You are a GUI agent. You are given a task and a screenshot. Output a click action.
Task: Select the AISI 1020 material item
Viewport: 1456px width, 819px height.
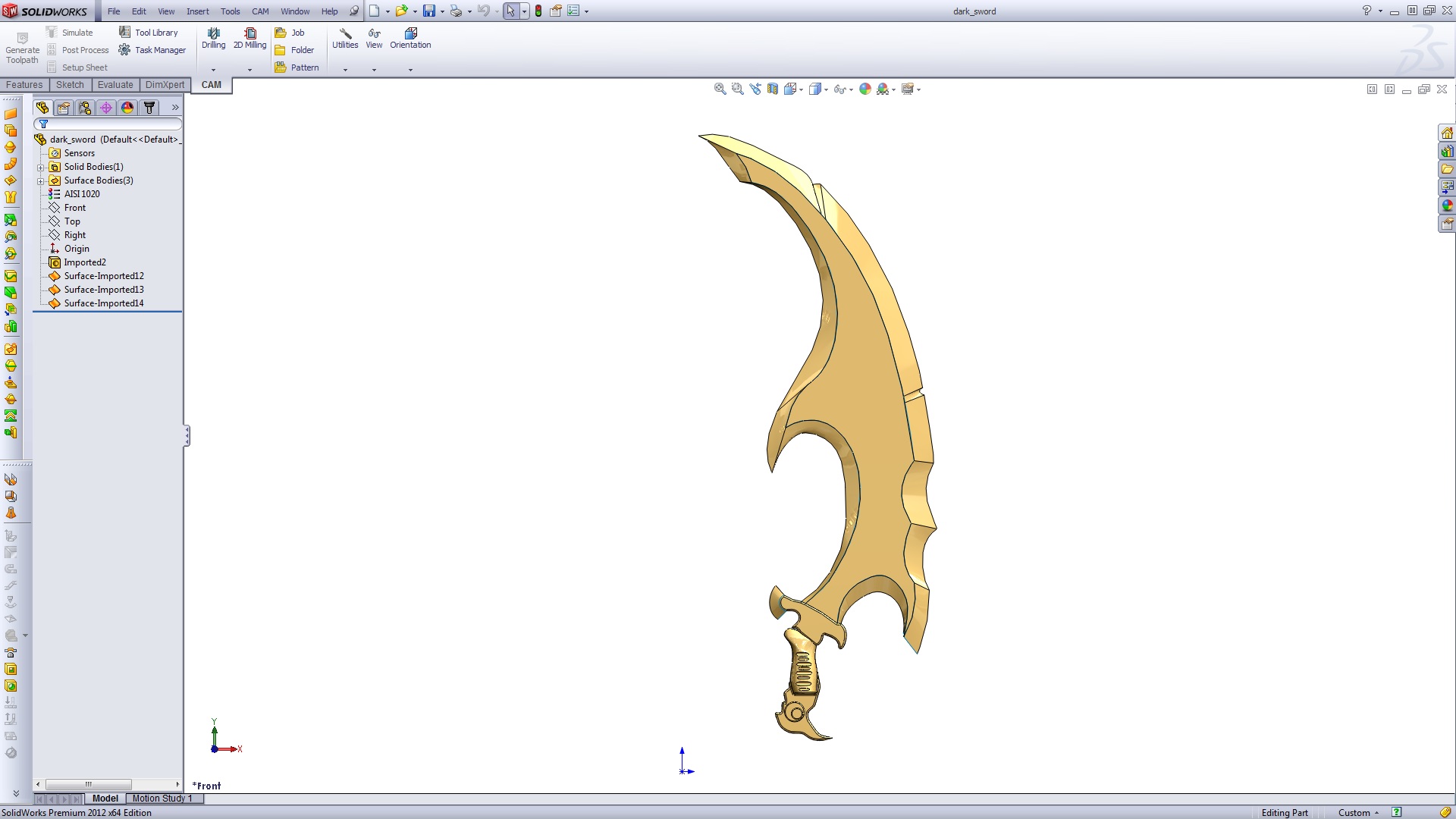[x=74, y=194]
